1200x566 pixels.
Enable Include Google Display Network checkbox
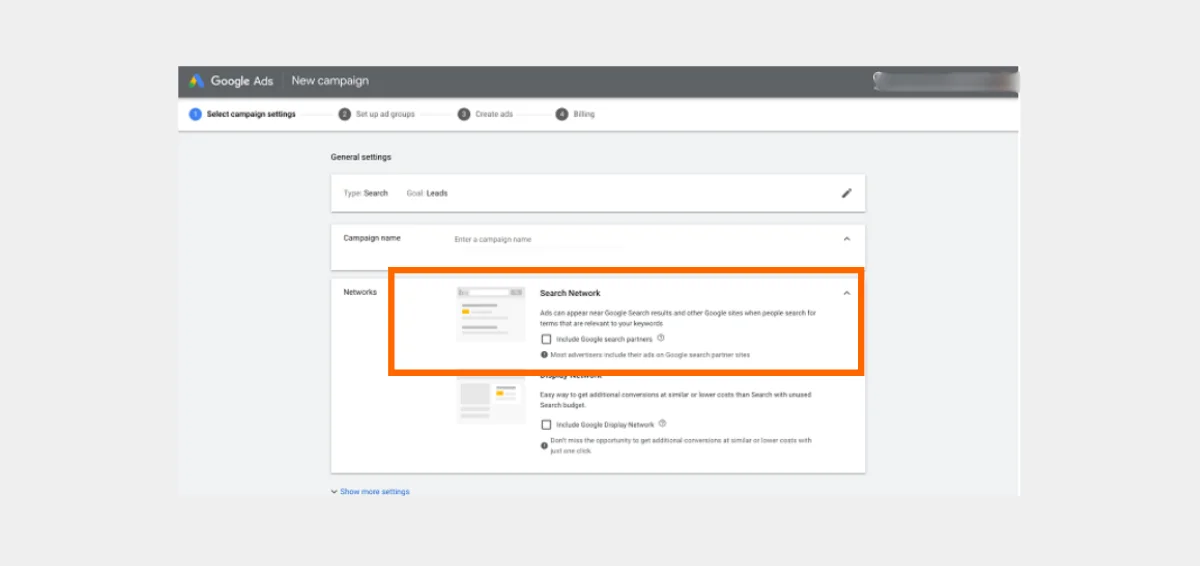click(546, 425)
